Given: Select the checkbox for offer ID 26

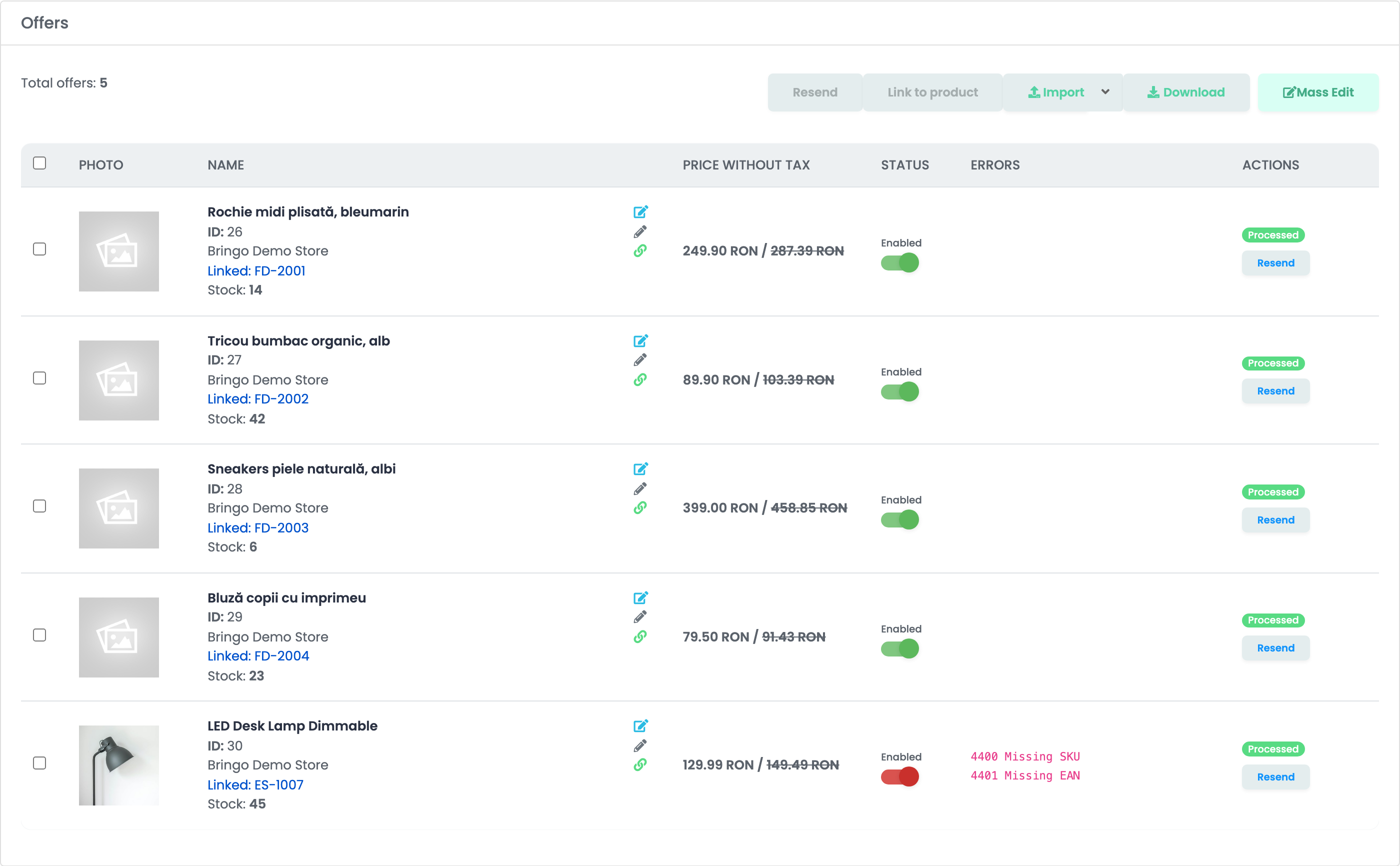Looking at the screenshot, I should [x=39, y=249].
